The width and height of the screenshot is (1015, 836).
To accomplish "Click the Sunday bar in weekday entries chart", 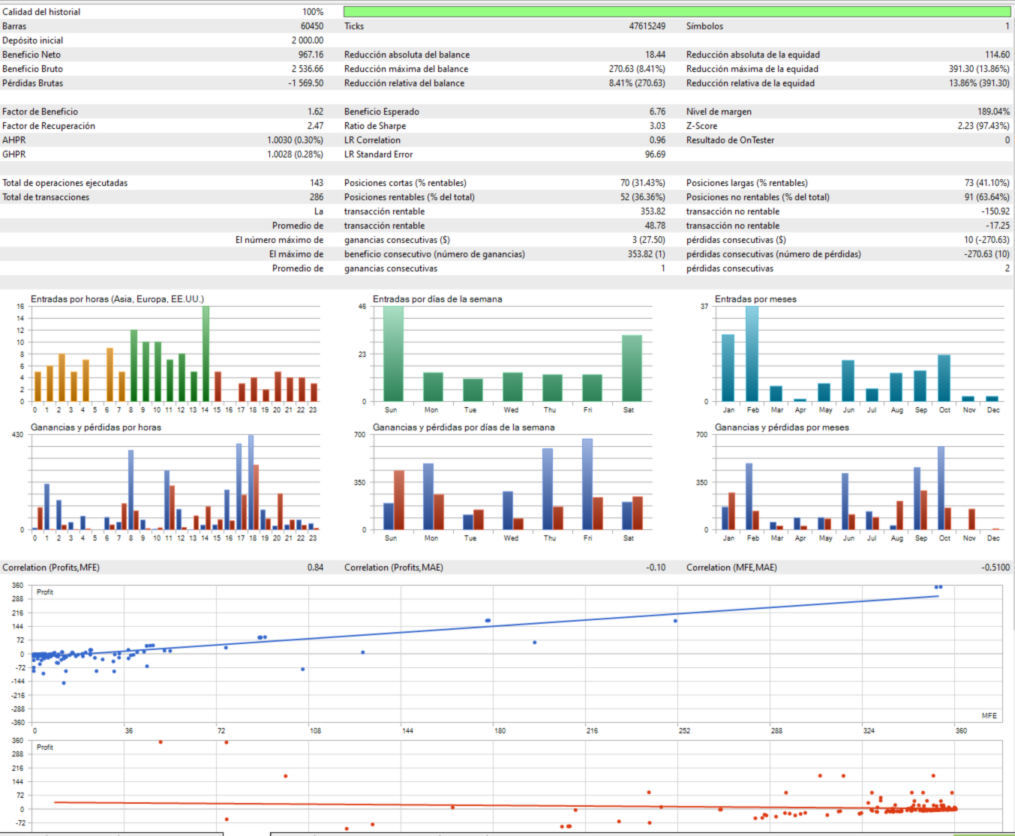I will click(393, 354).
